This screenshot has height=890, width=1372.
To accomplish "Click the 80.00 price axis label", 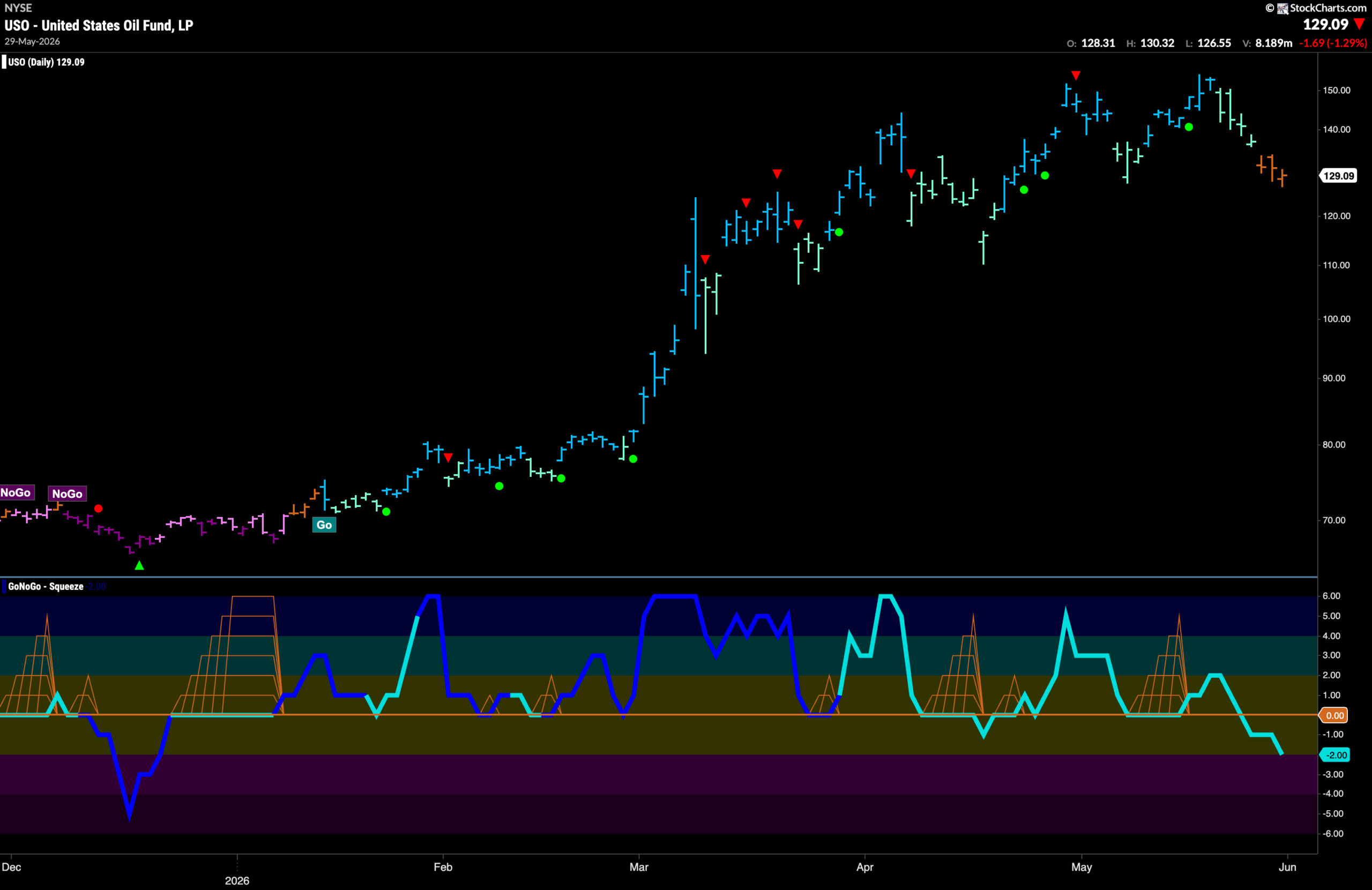I will [x=1334, y=445].
